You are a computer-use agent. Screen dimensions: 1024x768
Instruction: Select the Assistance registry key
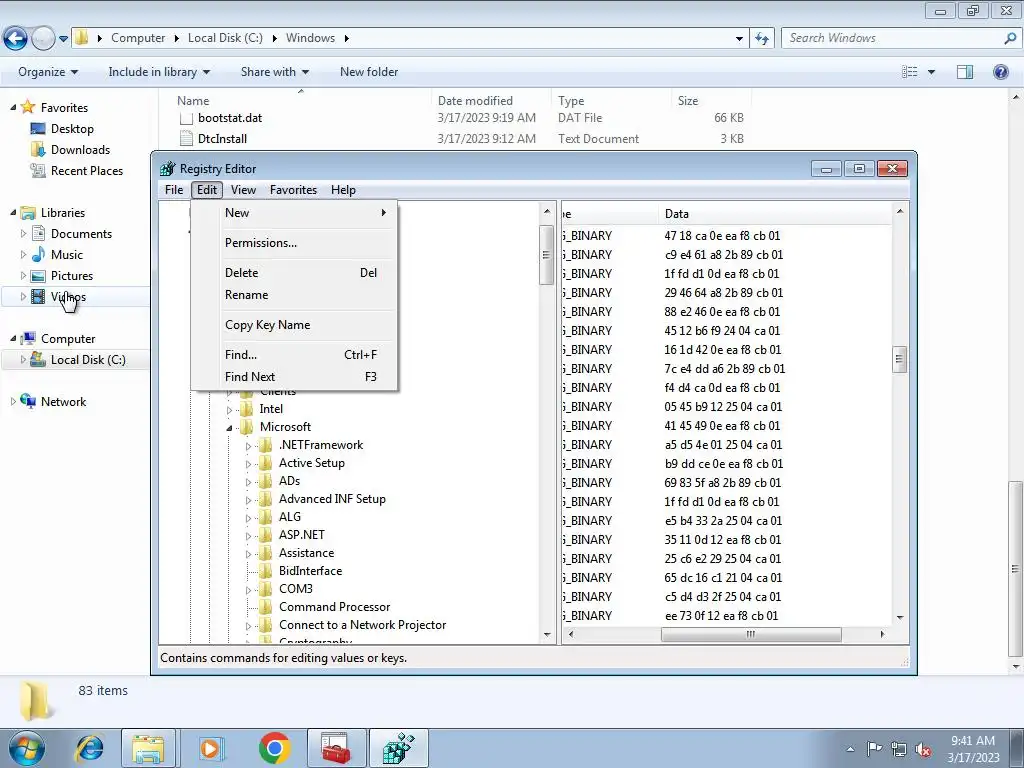tap(306, 553)
